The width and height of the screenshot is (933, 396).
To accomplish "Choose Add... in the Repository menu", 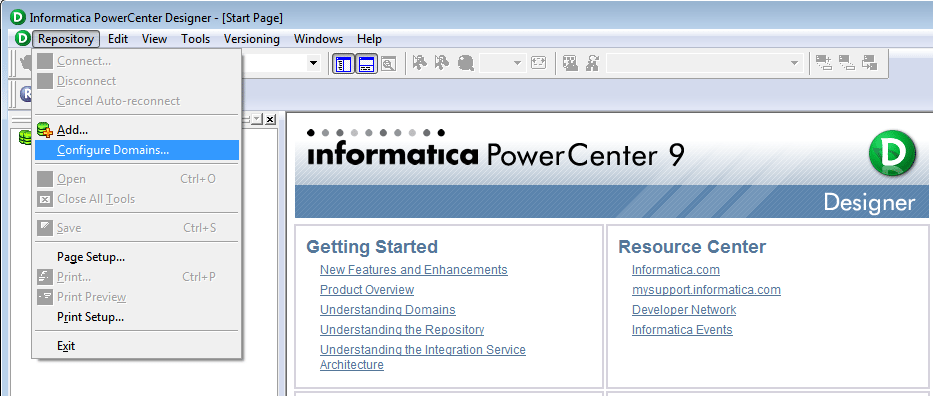I will tap(137, 130).
